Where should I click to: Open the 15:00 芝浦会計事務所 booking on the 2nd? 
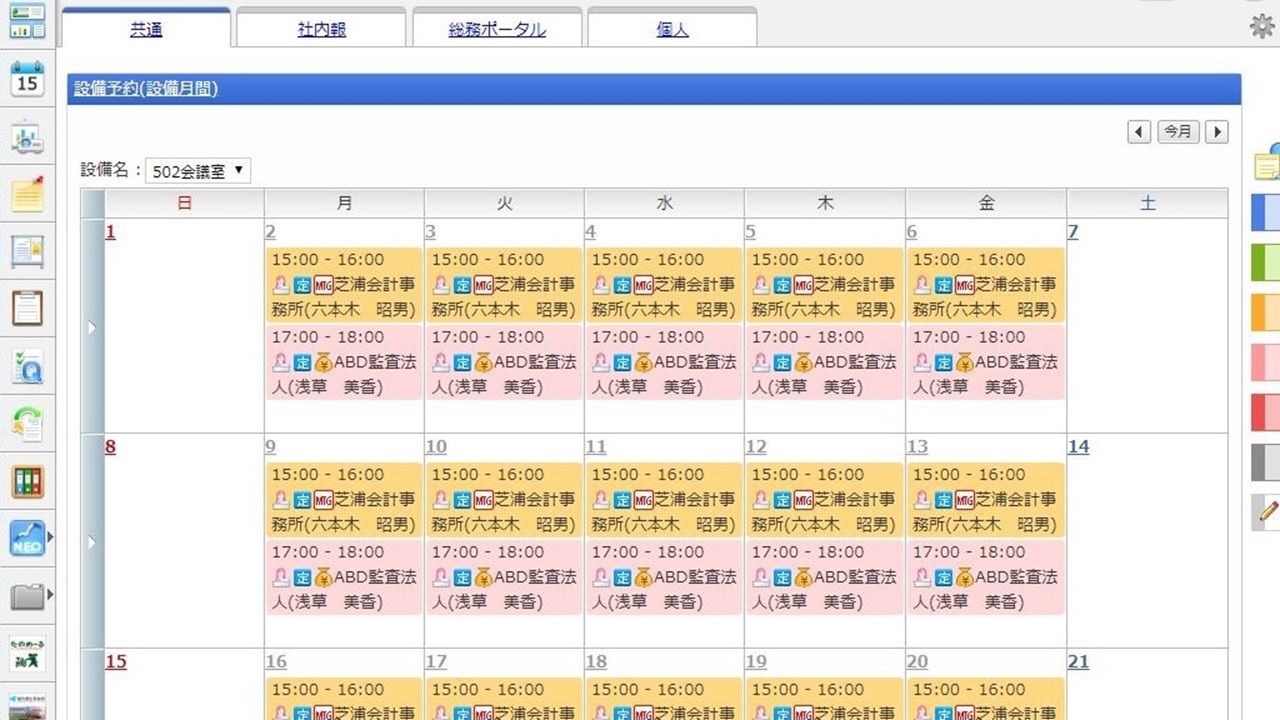pyautogui.click(x=344, y=285)
